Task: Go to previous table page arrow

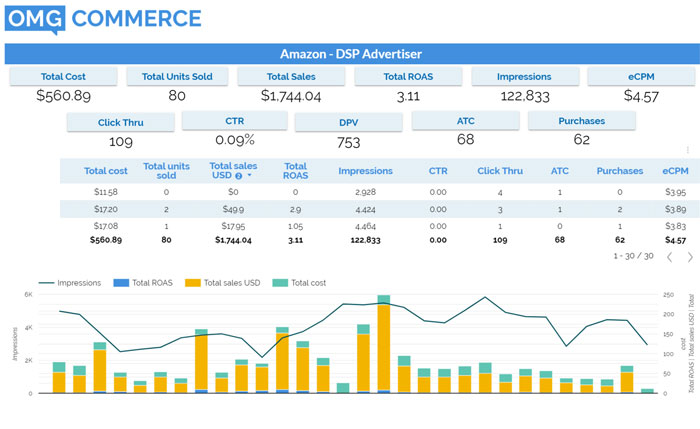Action: (668, 257)
